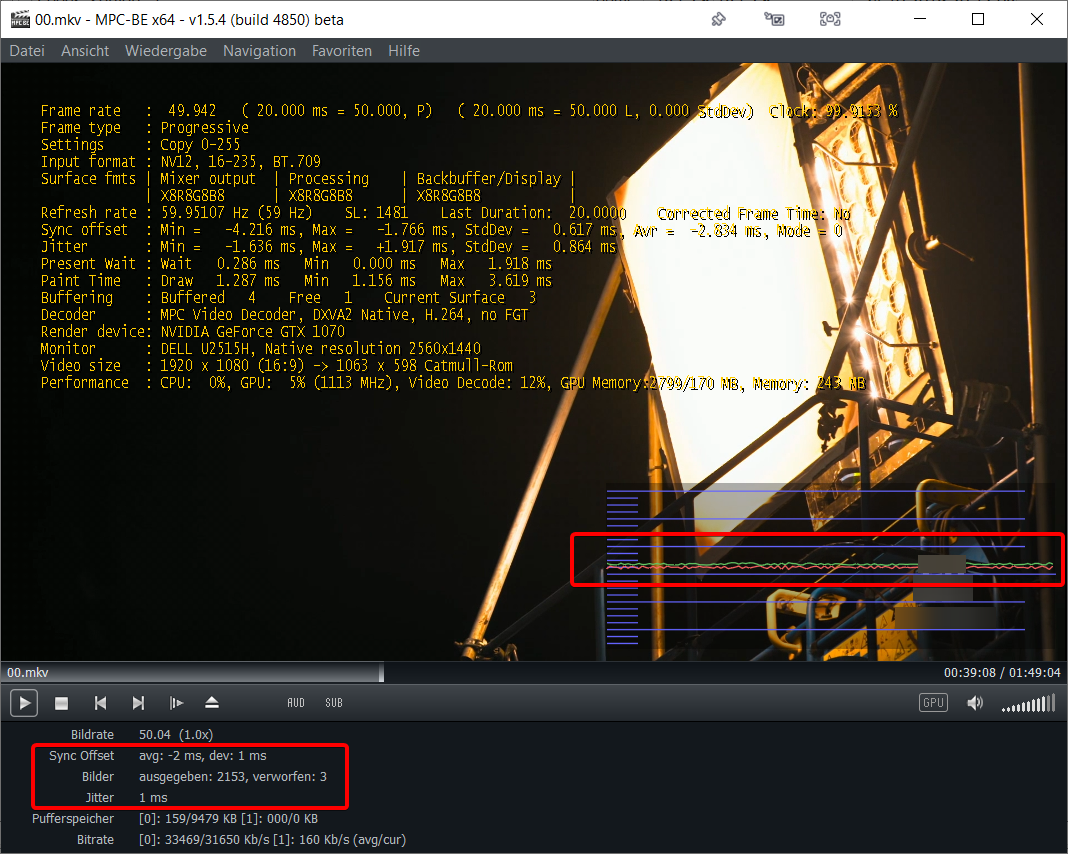The image size is (1068, 854).
Task: Click the Video size 1920 x 1080 line
Action: 277,366
